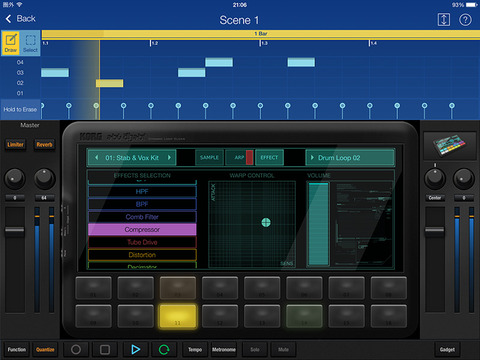This screenshot has width=480, height=360.
Task: Switch to the SAMPLE tab
Action: [209, 158]
